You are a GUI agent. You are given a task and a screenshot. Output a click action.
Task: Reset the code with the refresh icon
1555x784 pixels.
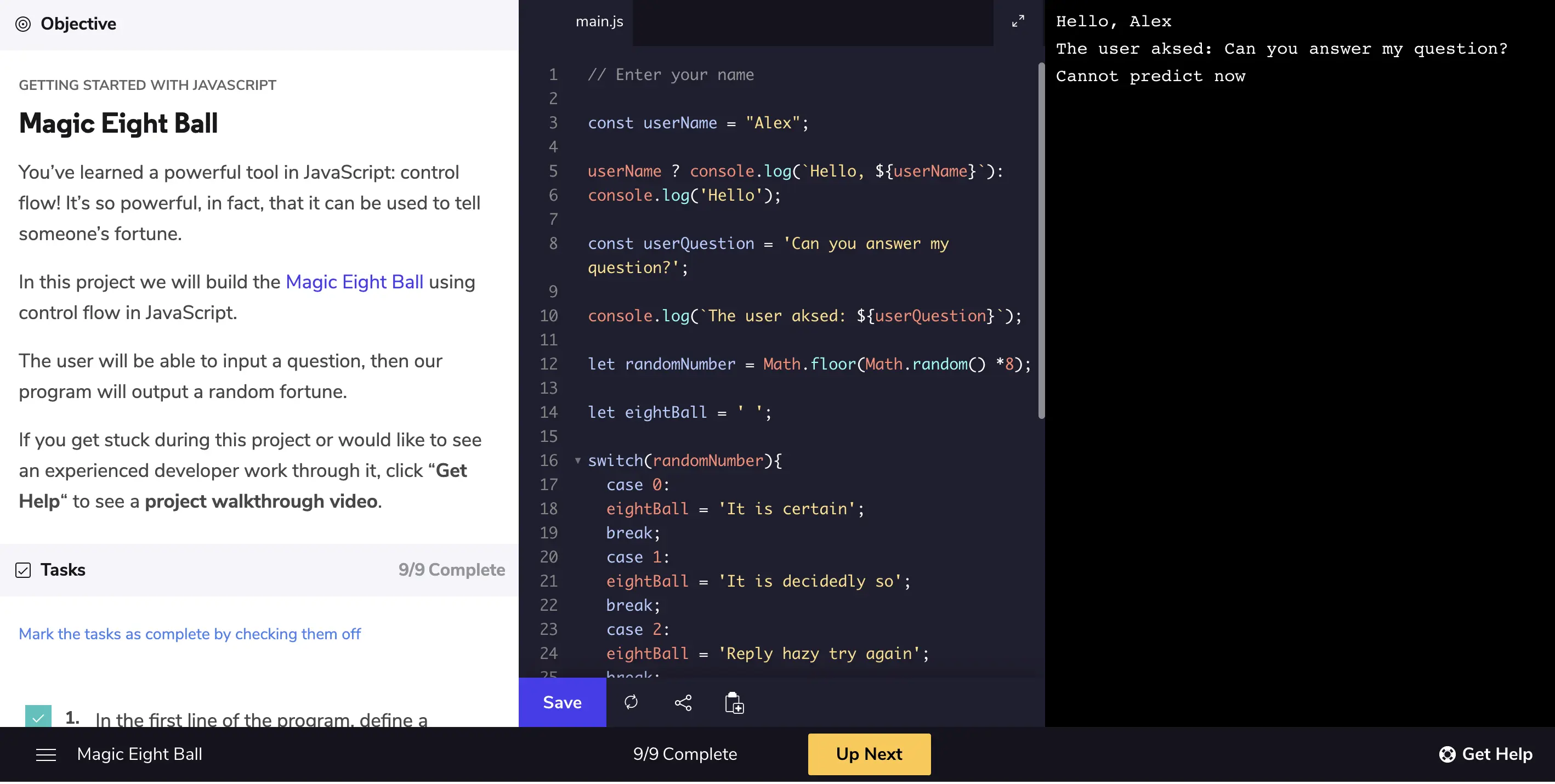click(631, 702)
